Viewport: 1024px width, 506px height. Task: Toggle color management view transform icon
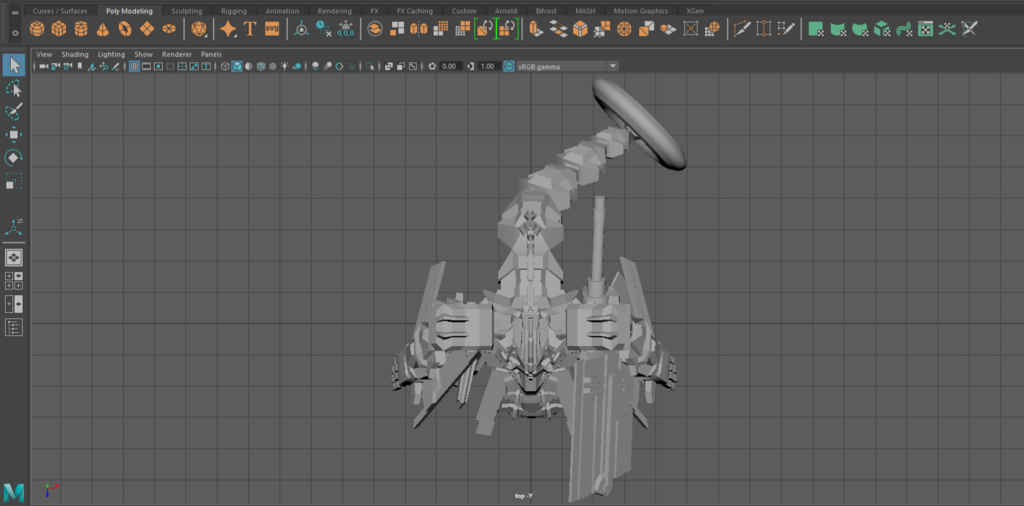coord(509,66)
